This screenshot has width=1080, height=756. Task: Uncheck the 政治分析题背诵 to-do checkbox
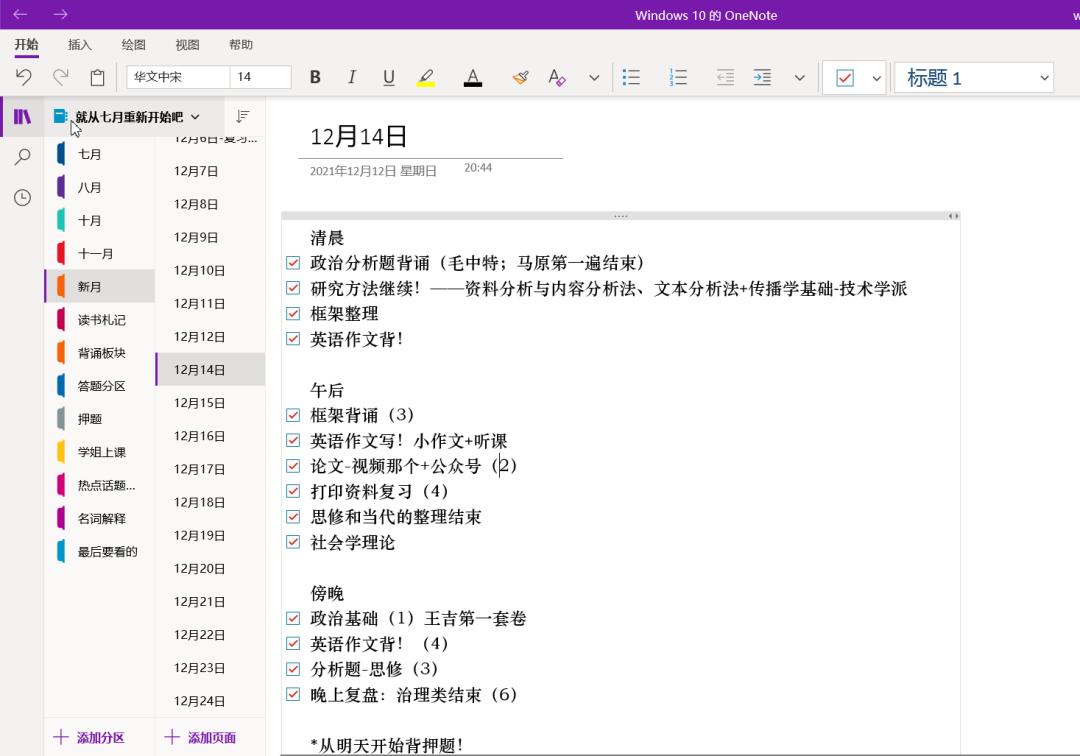tap(293, 262)
